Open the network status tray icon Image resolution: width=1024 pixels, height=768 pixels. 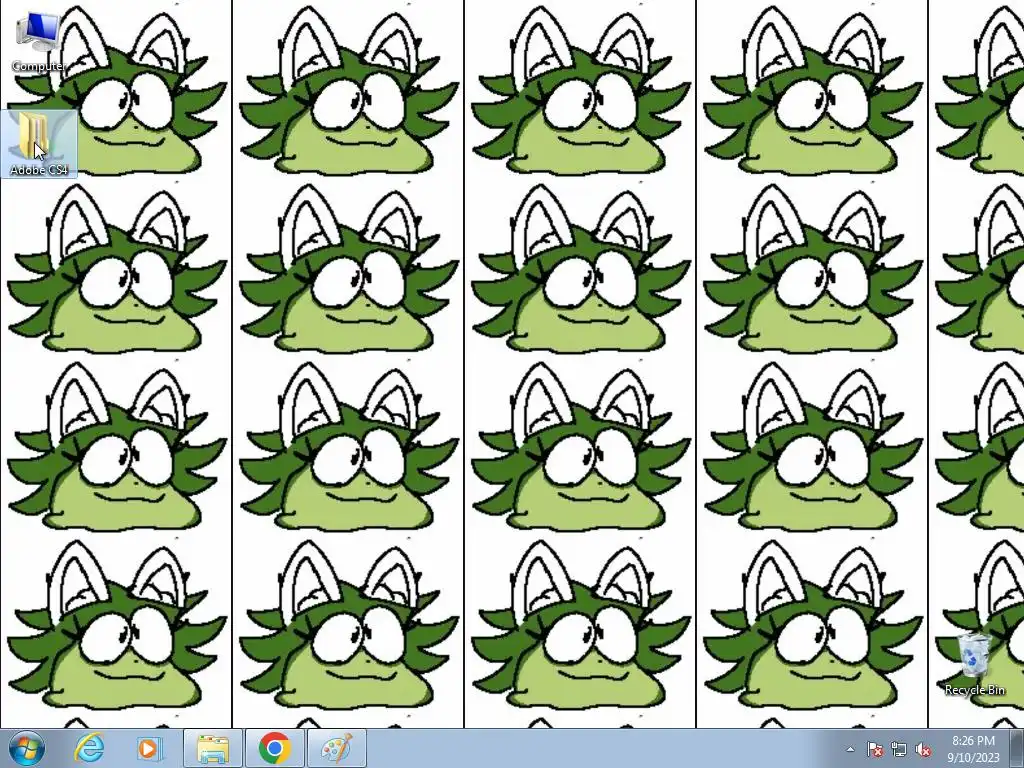click(x=899, y=749)
